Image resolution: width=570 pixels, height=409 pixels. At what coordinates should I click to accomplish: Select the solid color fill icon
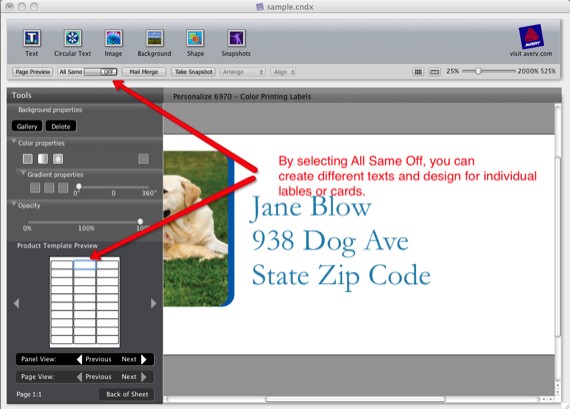coord(28,159)
